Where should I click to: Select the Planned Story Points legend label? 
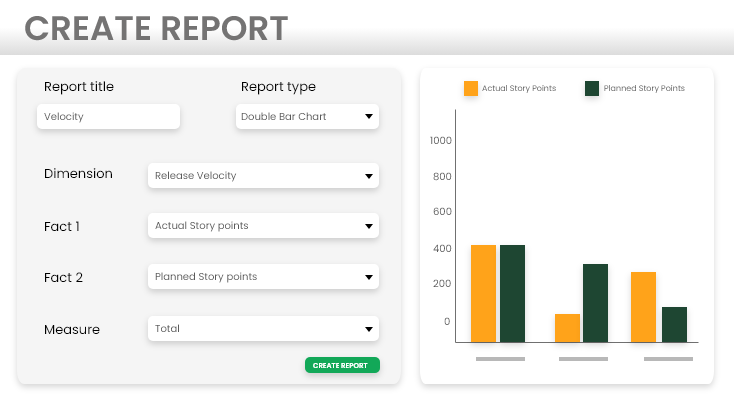coord(644,88)
